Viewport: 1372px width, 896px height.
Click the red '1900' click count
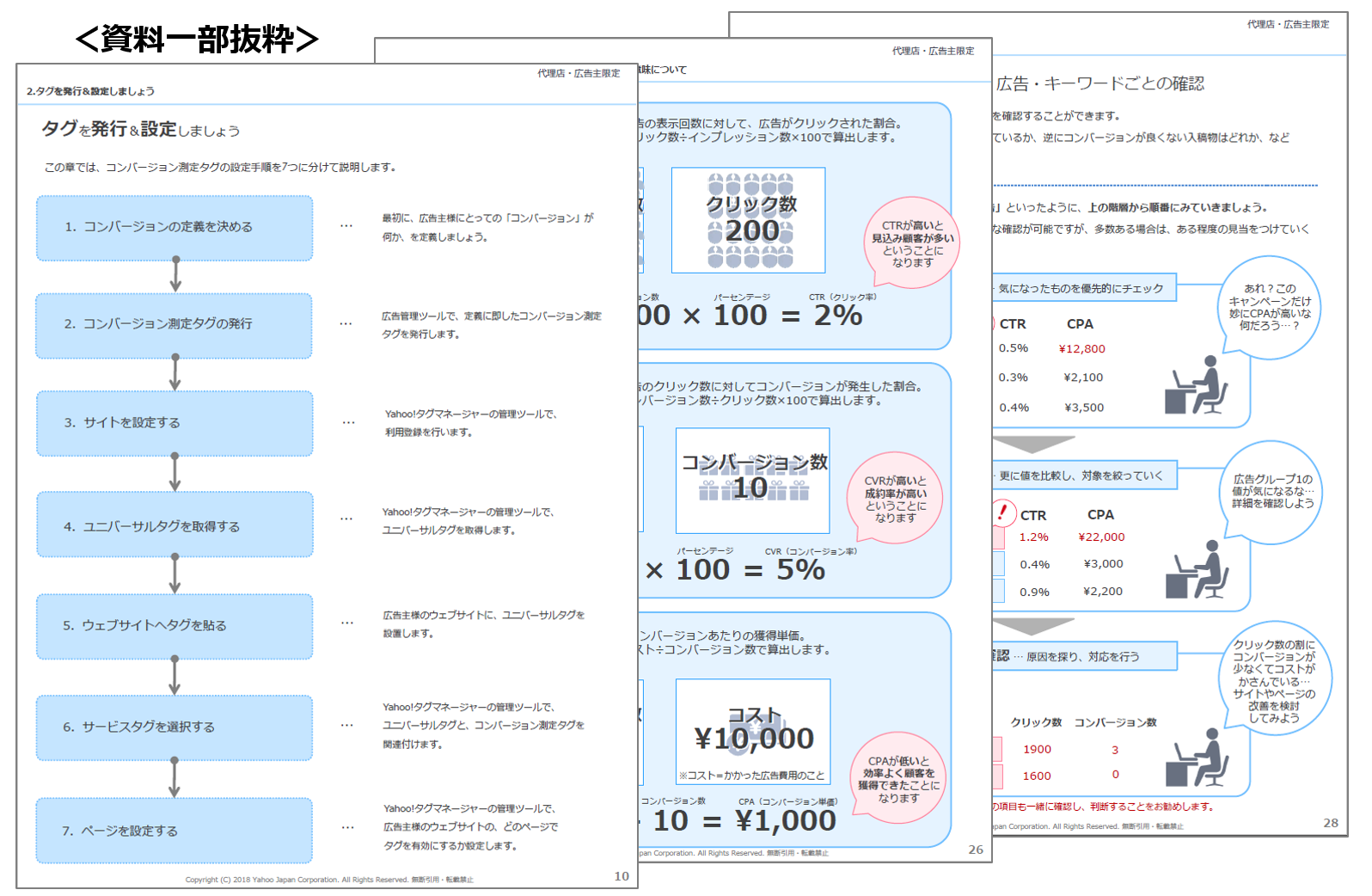click(x=1037, y=750)
